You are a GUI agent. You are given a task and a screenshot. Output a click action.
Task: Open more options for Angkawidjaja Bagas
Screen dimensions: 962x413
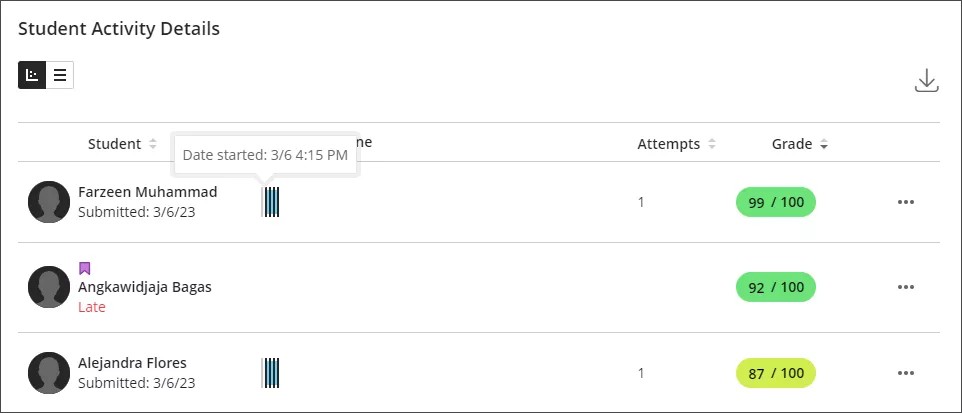[x=906, y=288]
